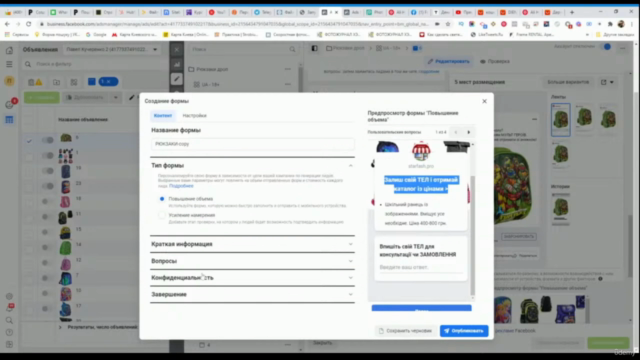Open settings gear icon in sidebar

tap(9, 296)
